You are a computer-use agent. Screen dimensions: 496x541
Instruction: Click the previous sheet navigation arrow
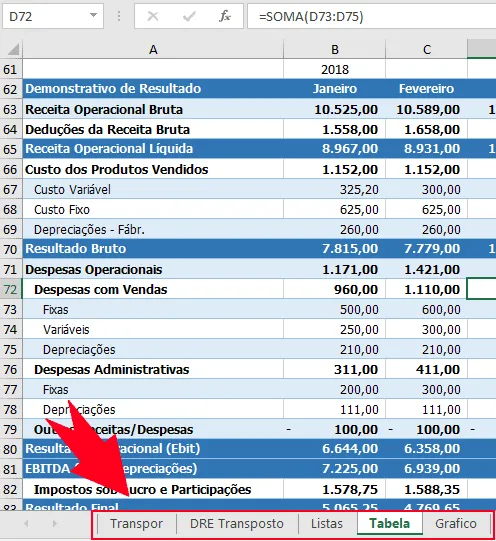(26, 524)
